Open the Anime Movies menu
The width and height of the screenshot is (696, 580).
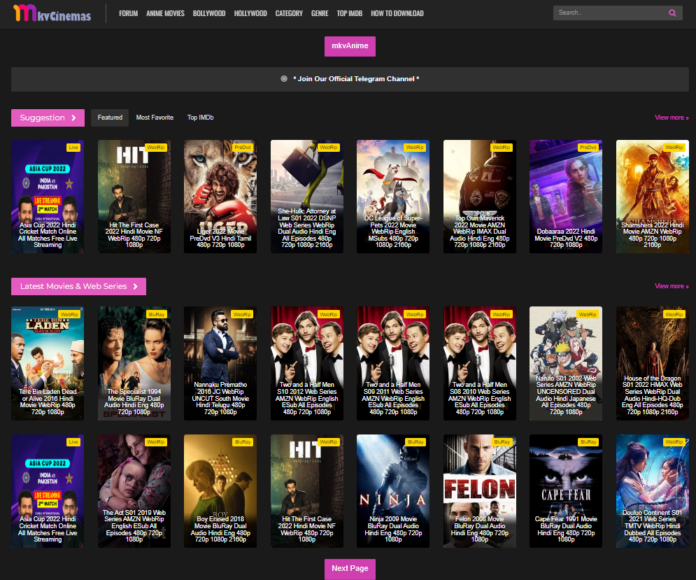pos(165,13)
